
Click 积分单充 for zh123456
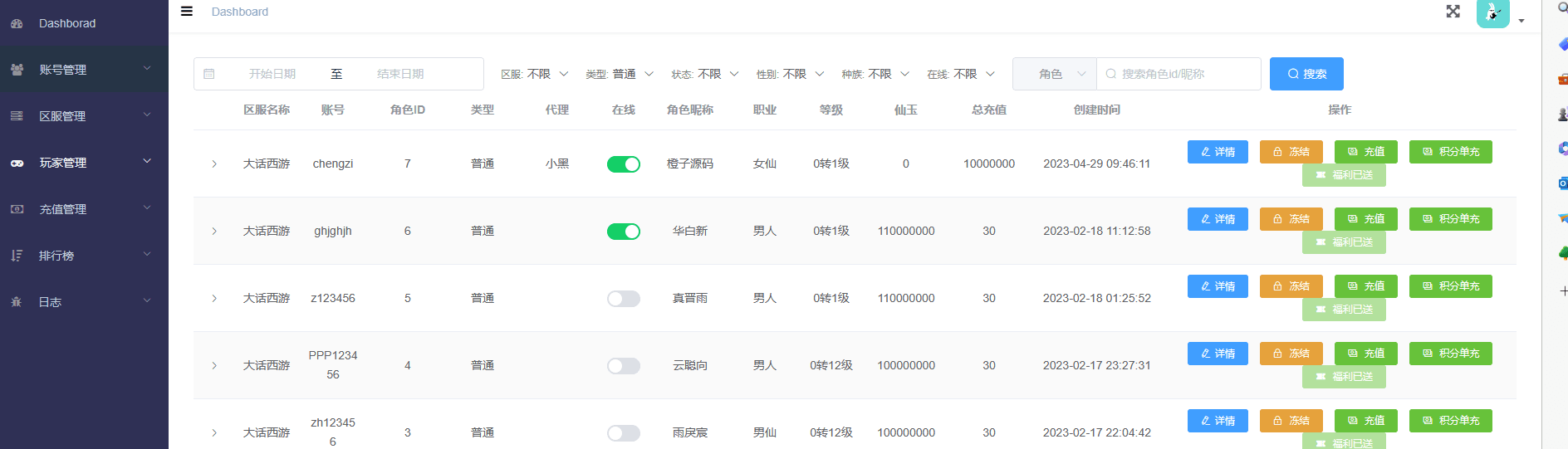coord(1451,421)
